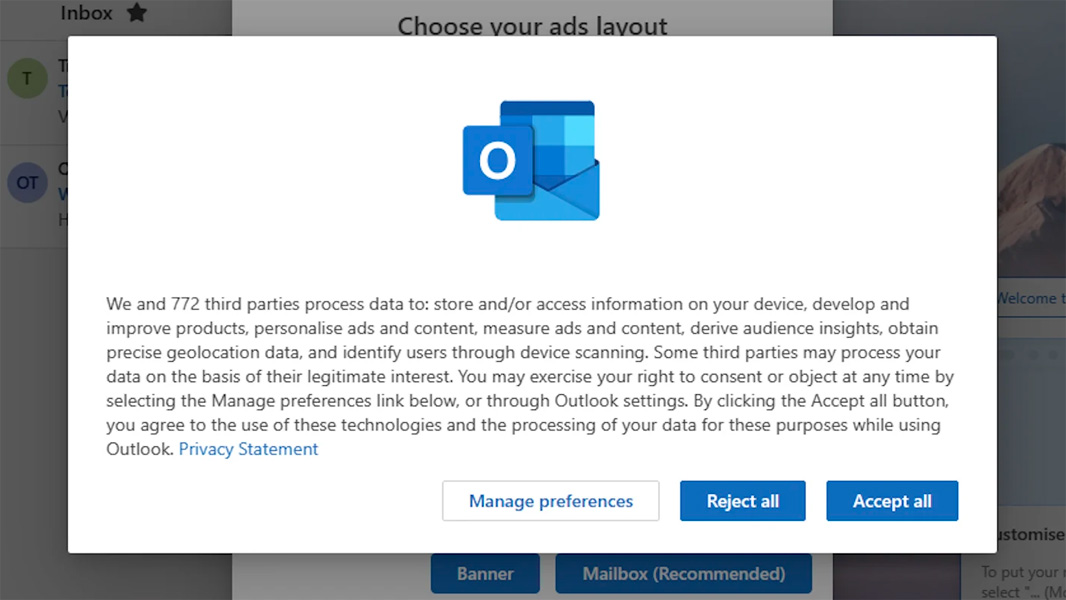Click the Customise heading in the right panel

pos(1030,535)
